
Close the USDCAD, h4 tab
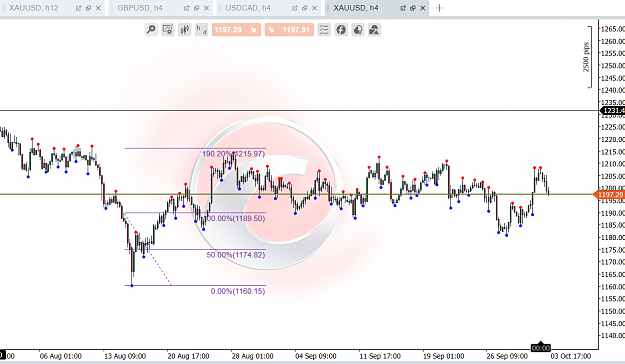click(x=314, y=8)
